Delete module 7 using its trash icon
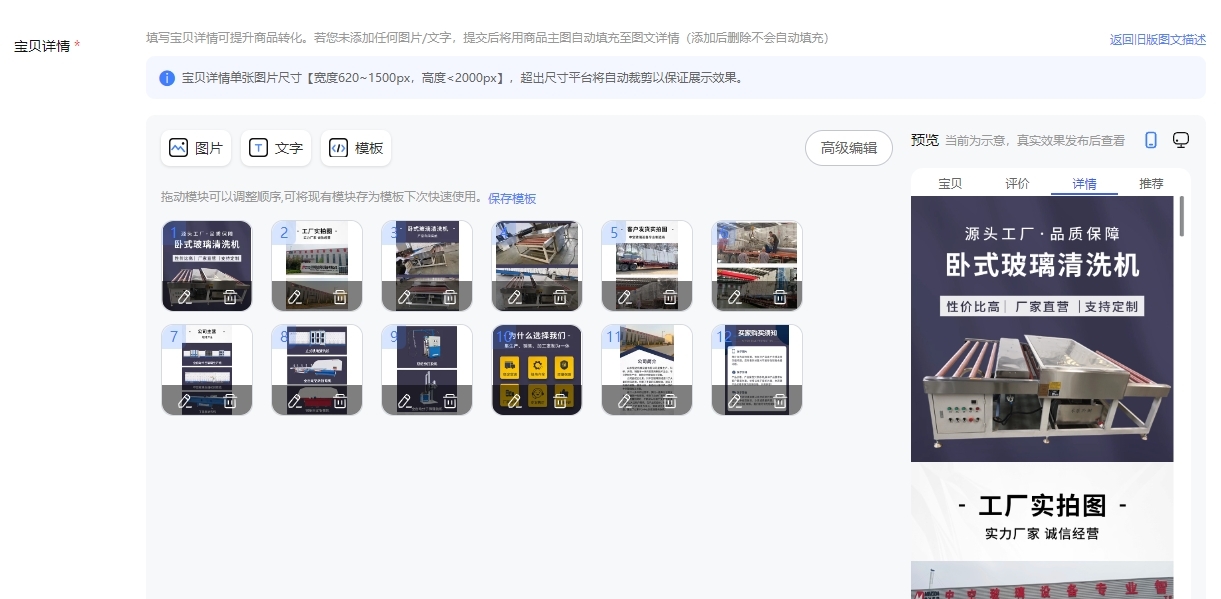Viewport: 1221px width, 599px height. click(230, 401)
